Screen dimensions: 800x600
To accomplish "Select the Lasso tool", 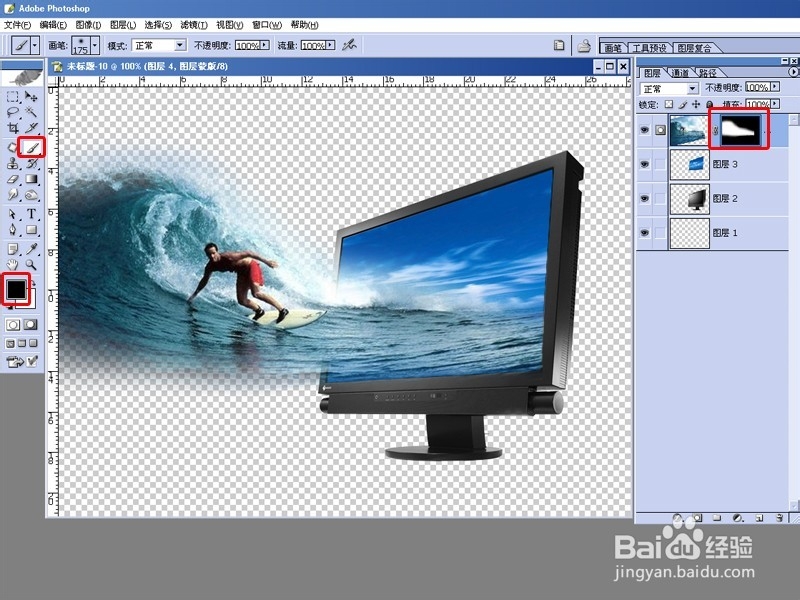I will (x=11, y=110).
